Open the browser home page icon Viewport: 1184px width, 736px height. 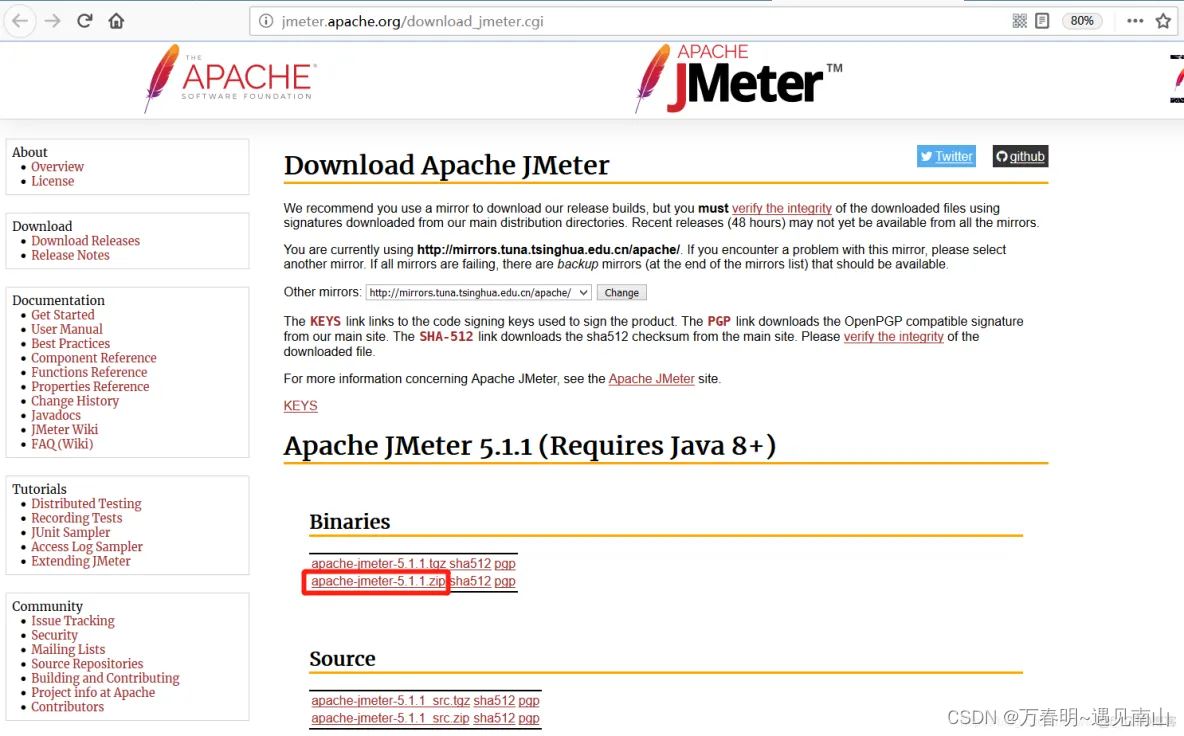(116, 21)
